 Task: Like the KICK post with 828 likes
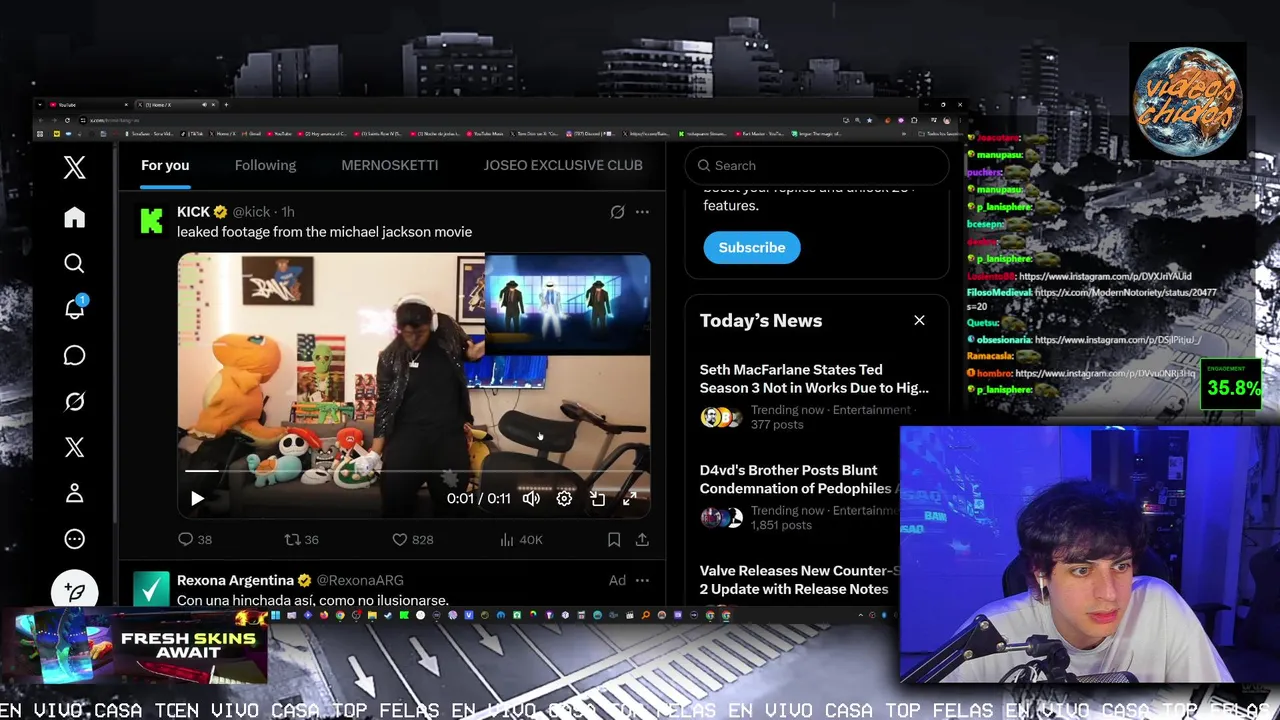point(412,539)
